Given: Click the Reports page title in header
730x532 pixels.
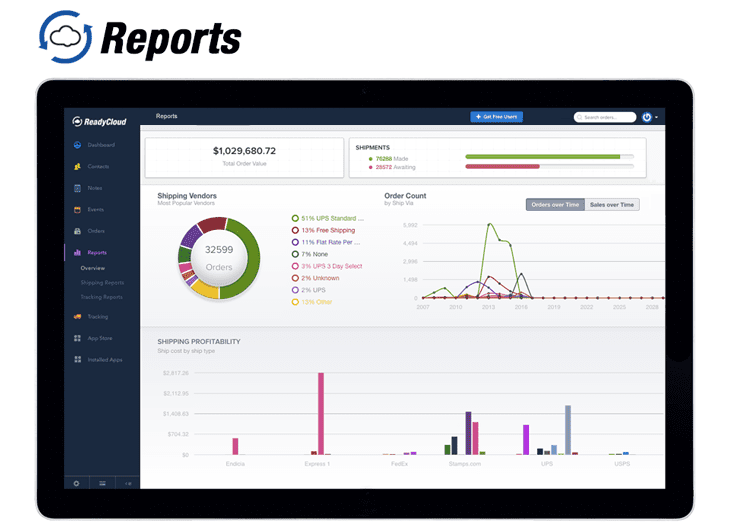Looking at the screenshot, I should (166, 116).
